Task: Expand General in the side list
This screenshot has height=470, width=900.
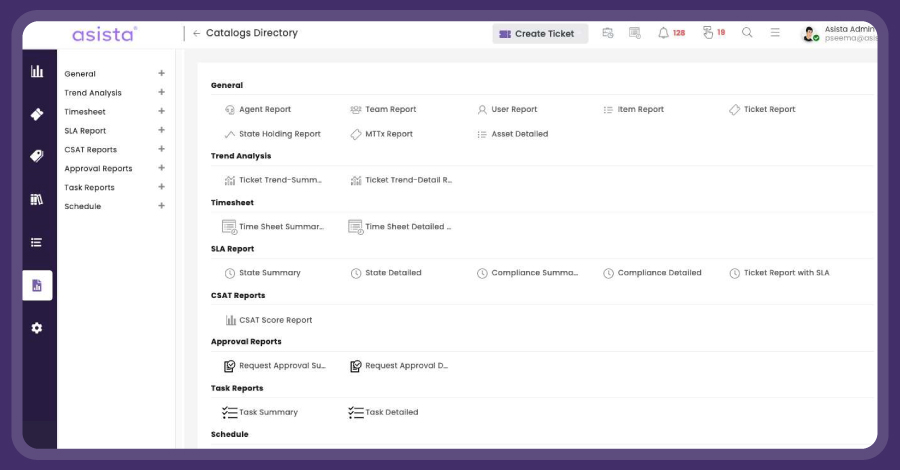Action: 161,73
